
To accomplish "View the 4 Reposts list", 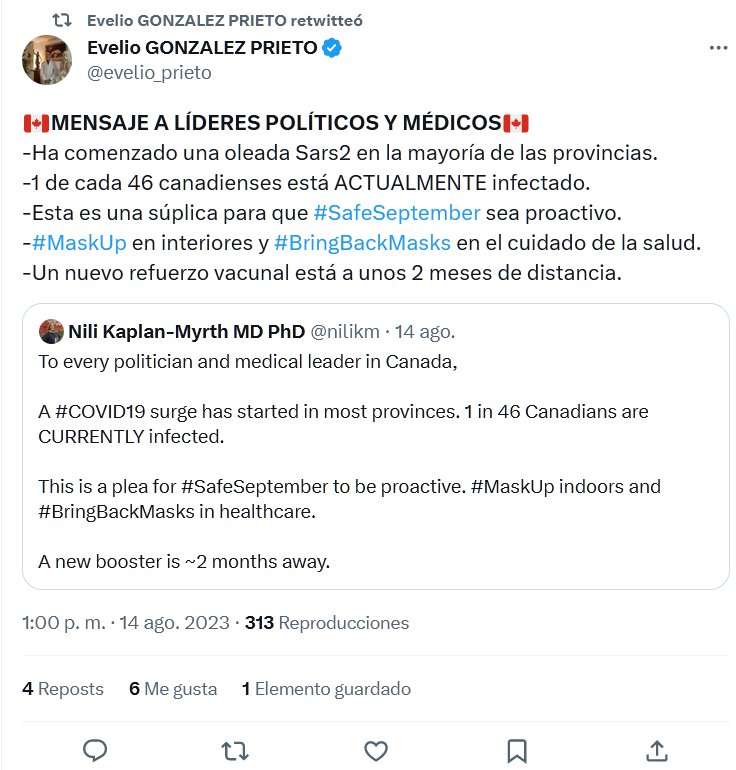I will pos(63,689).
